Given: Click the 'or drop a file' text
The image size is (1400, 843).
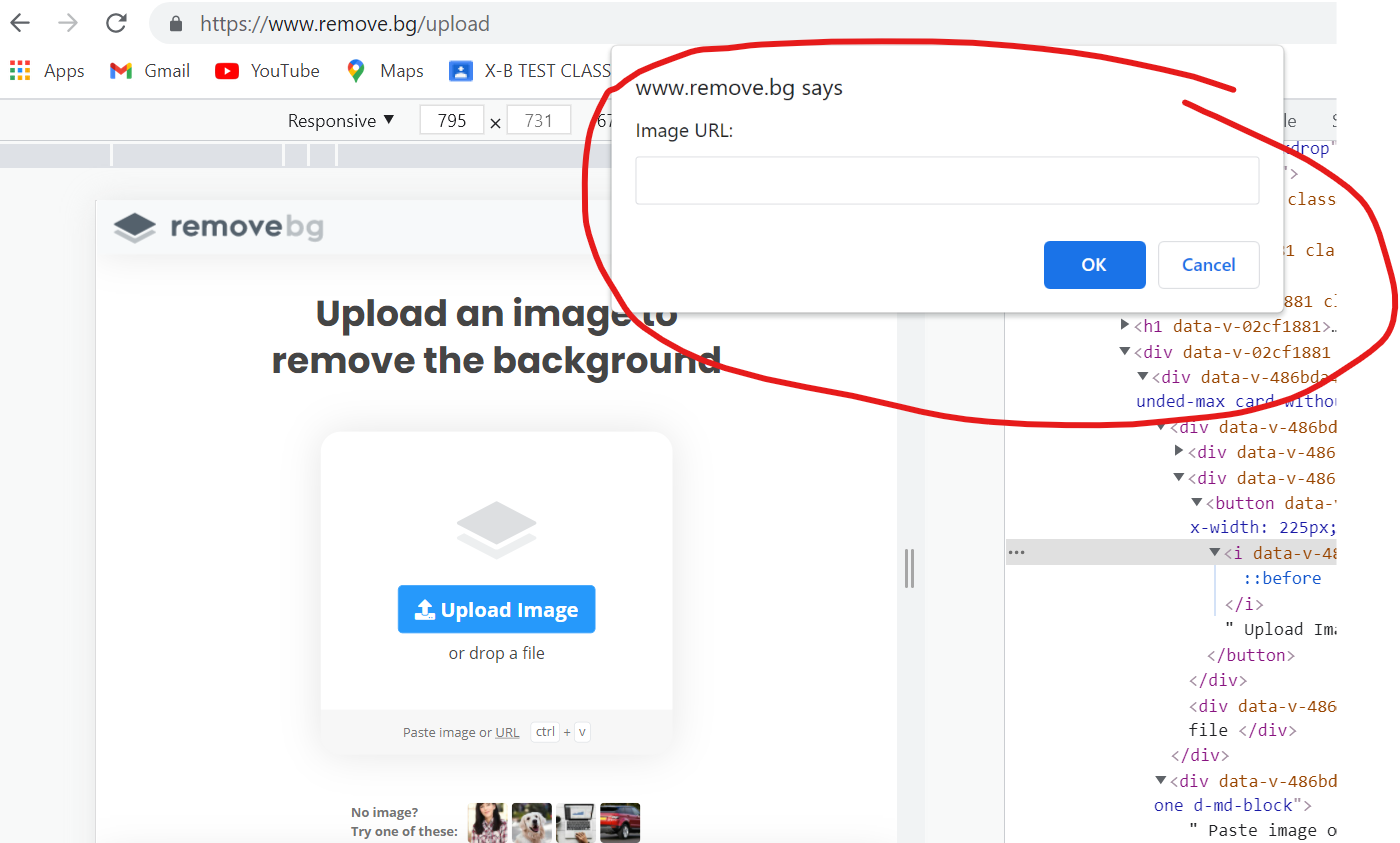Looking at the screenshot, I should pos(496,653).
